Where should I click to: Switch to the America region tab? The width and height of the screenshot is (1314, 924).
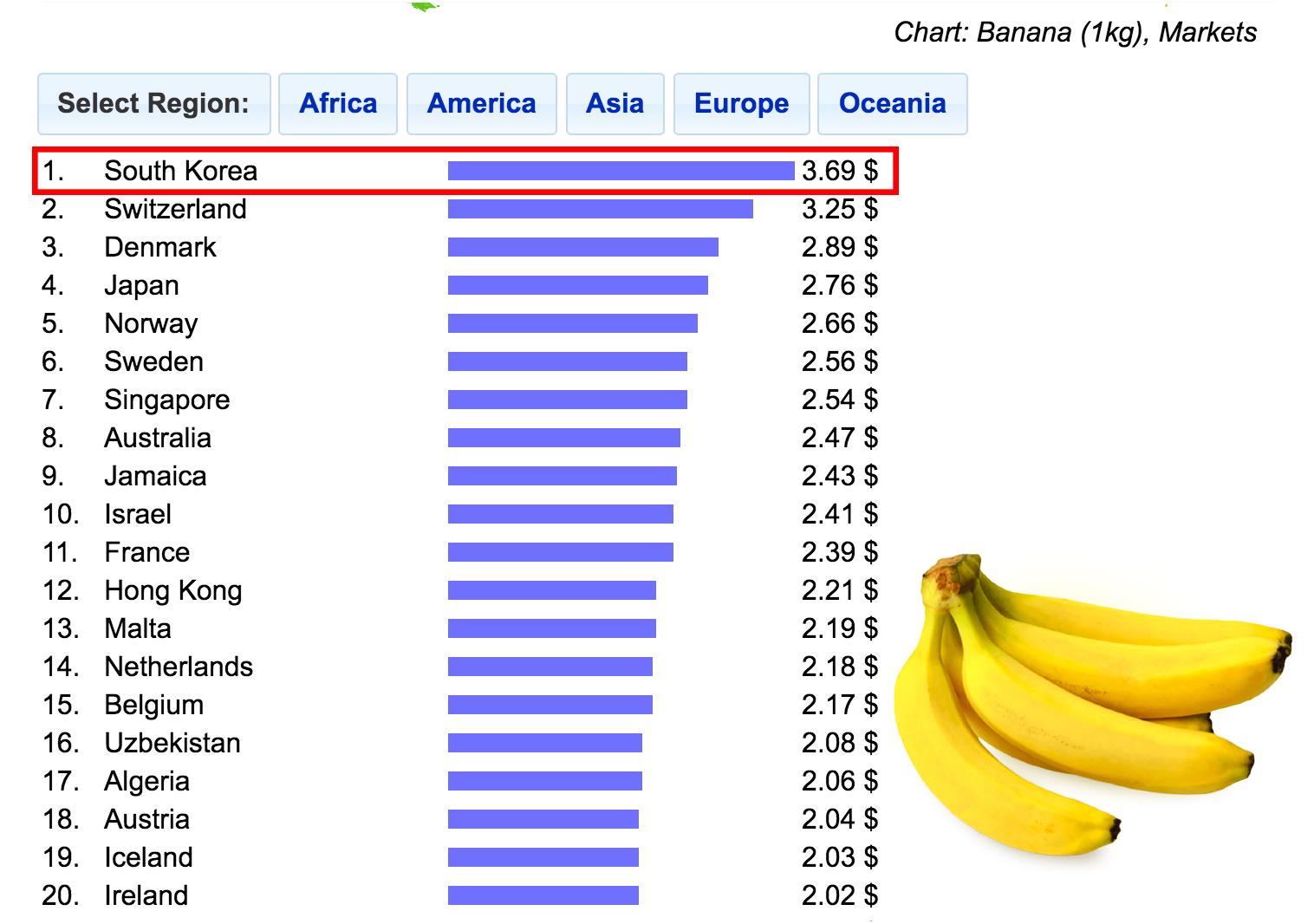[481, 104]
